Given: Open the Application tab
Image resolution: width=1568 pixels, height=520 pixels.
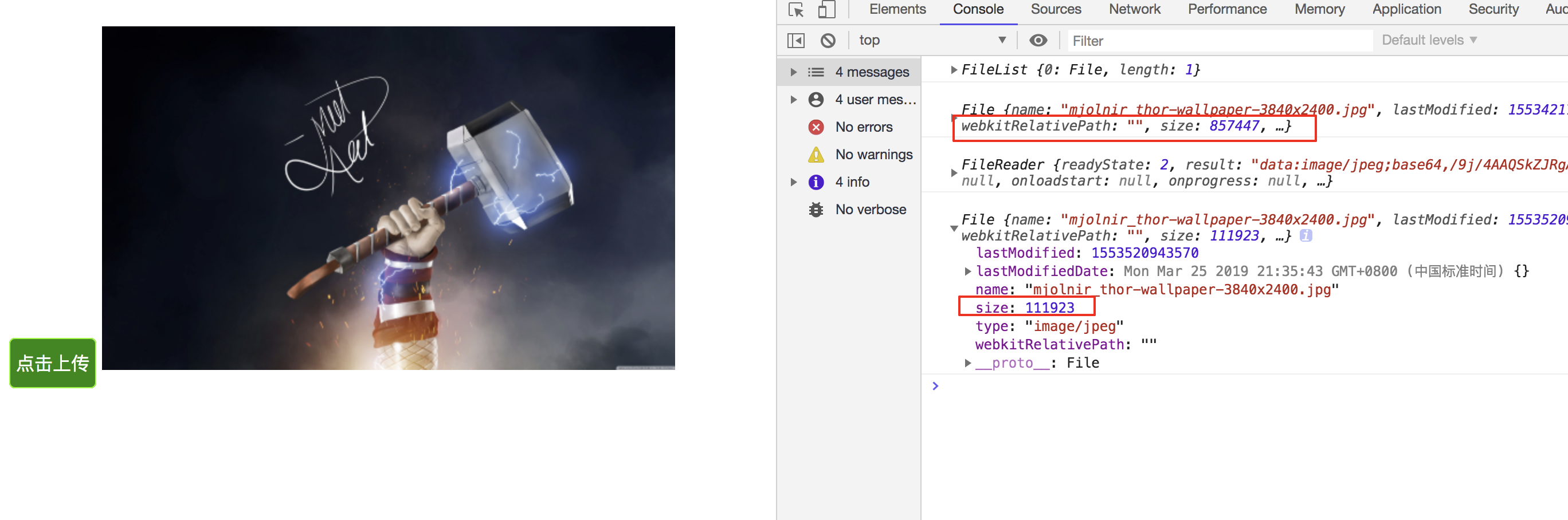Looking at the screenshot, I should tap(1406, 10).
